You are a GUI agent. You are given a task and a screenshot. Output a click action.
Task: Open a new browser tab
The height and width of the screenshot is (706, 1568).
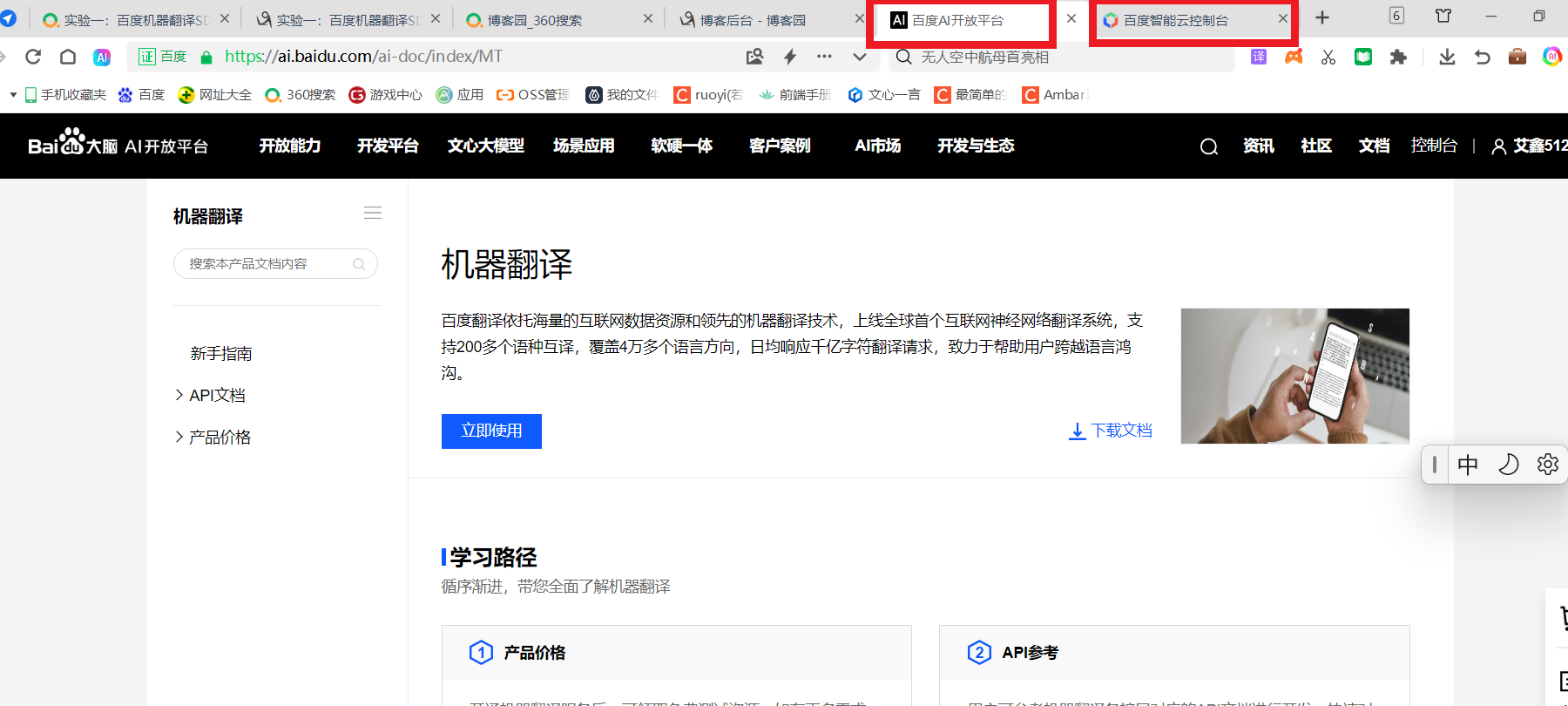click(x=1322, y=17)
